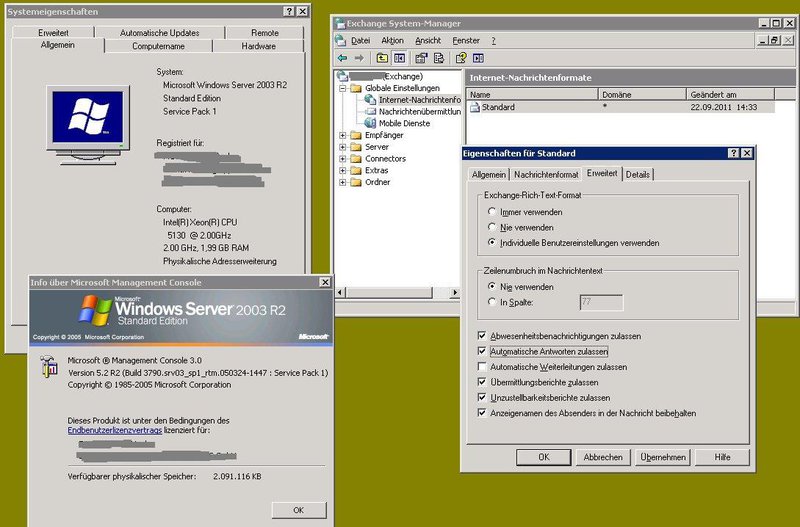The width and height of the screenshot is (800, 527).
Task: Toggle the action pane toolbar icon
Action: (478, 58)
